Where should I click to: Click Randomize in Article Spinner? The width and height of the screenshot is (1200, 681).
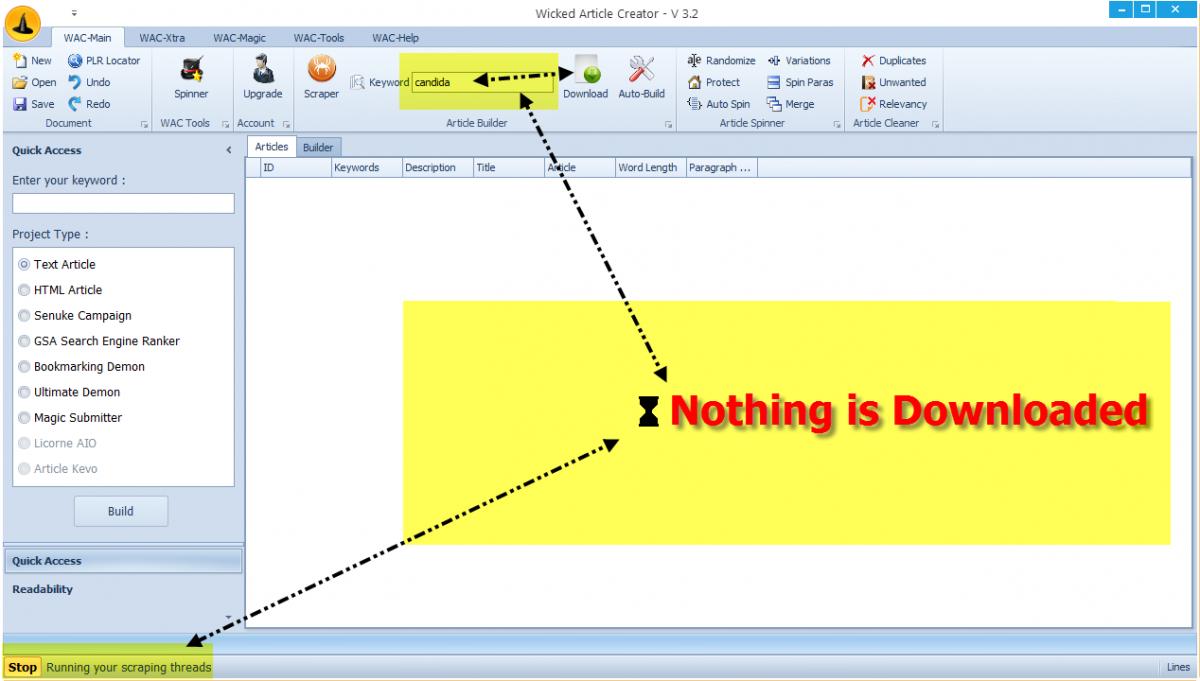tap(721, 61)
